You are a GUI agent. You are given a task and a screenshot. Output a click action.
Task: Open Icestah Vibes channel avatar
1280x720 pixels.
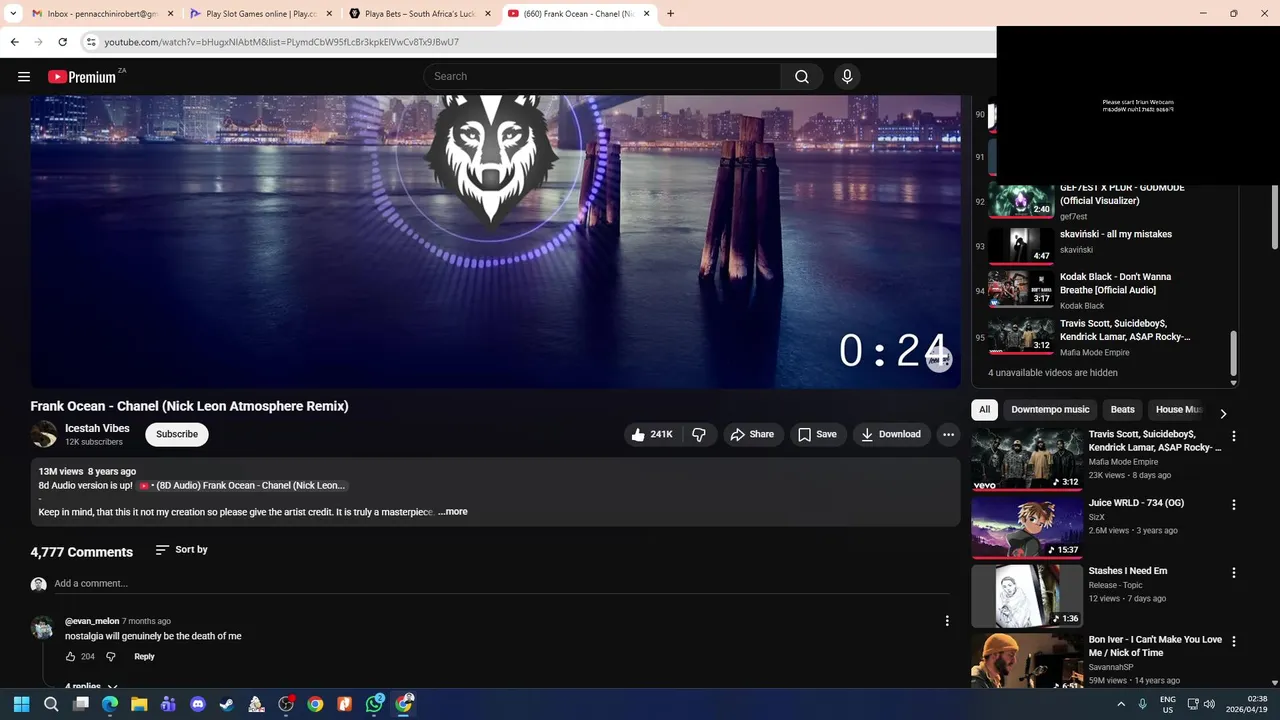point(44,434)
